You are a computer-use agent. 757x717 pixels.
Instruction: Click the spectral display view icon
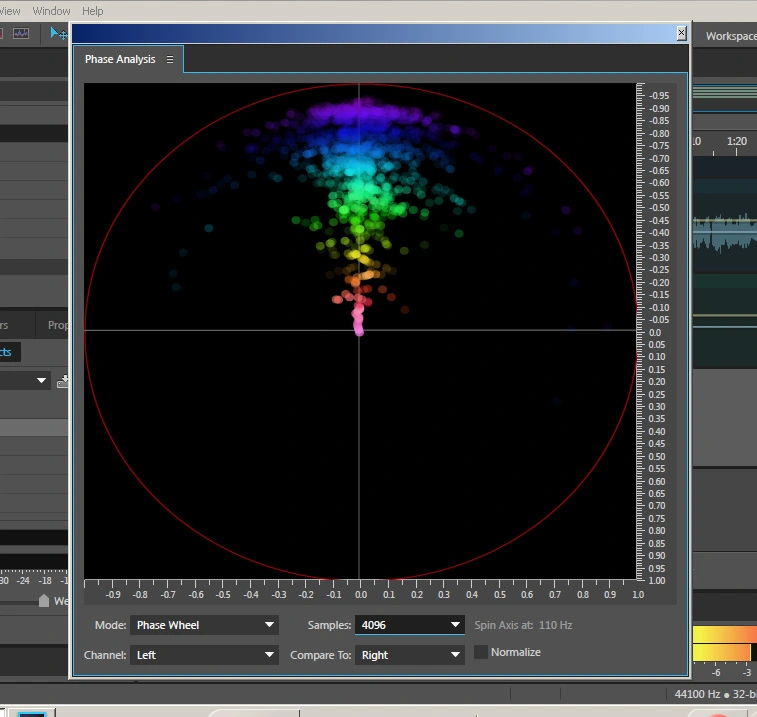click(21, 34)
